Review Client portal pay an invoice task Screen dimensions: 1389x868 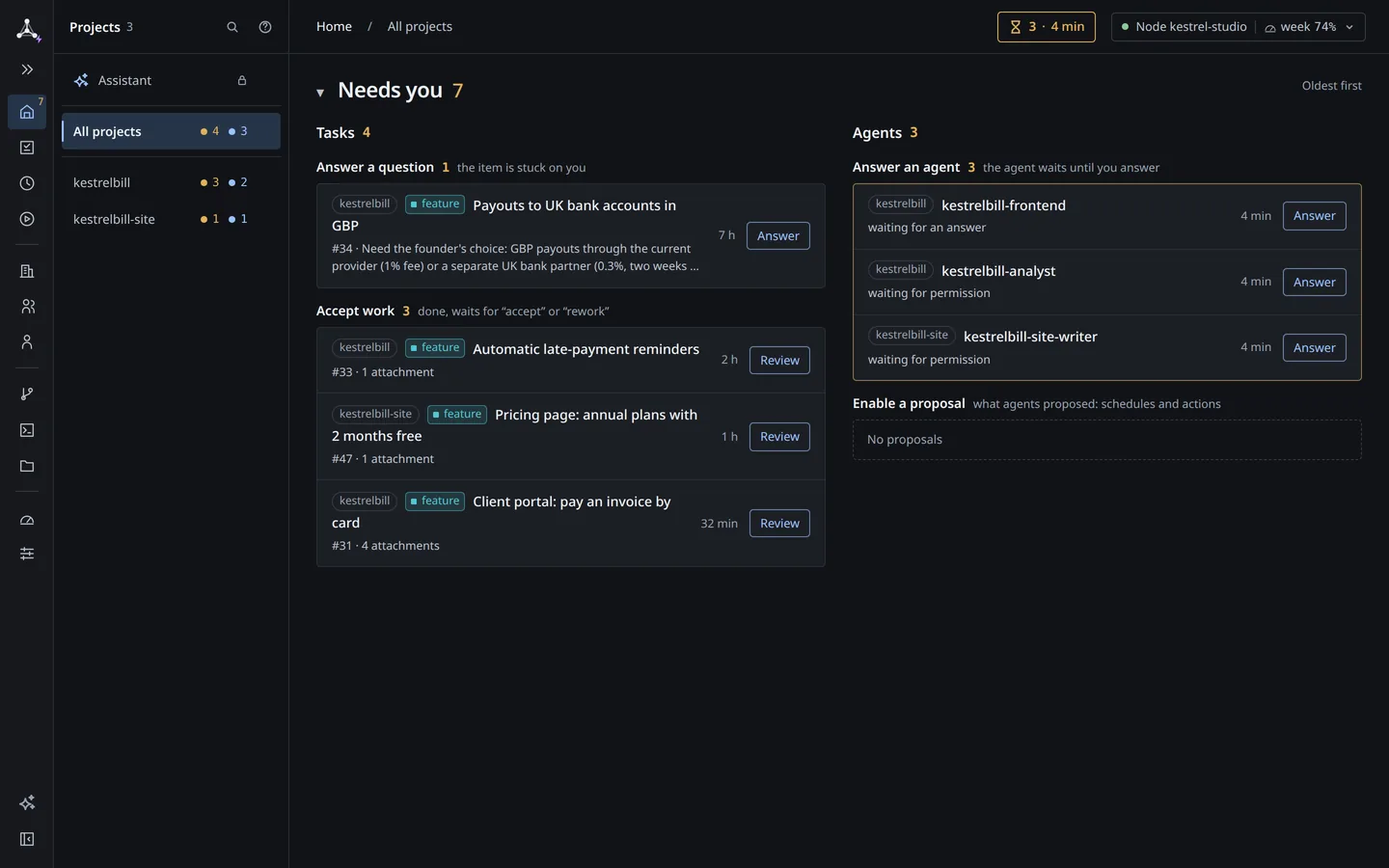[779, 524]
